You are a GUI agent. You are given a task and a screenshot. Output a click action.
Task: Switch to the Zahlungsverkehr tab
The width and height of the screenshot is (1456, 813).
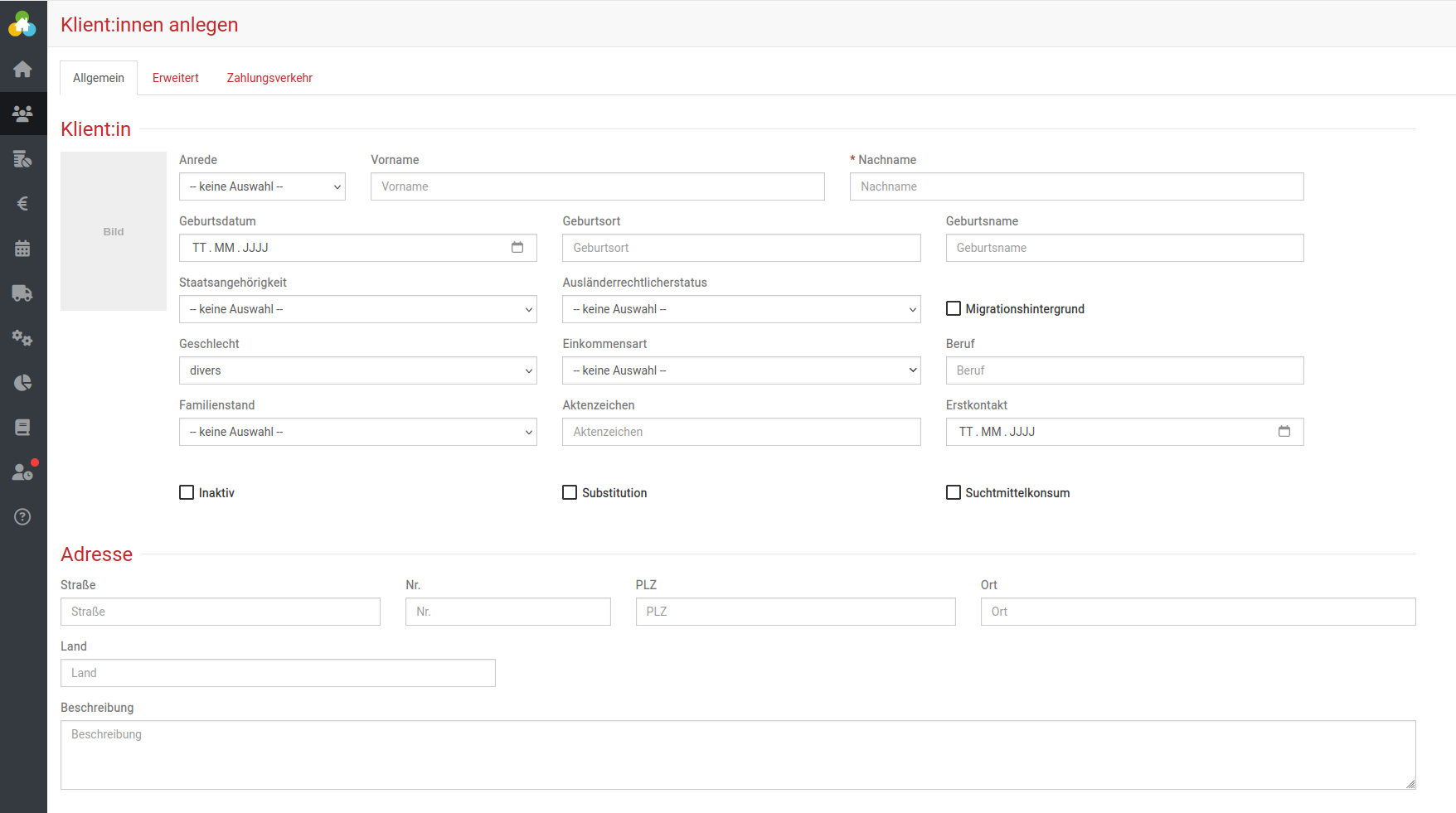coord(269,78)
